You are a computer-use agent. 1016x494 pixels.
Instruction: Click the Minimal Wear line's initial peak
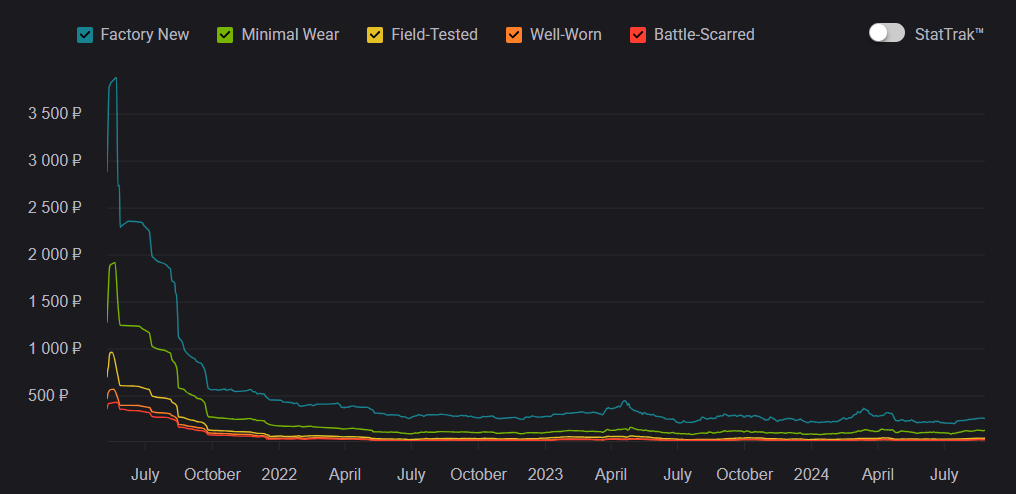(114, 263)
